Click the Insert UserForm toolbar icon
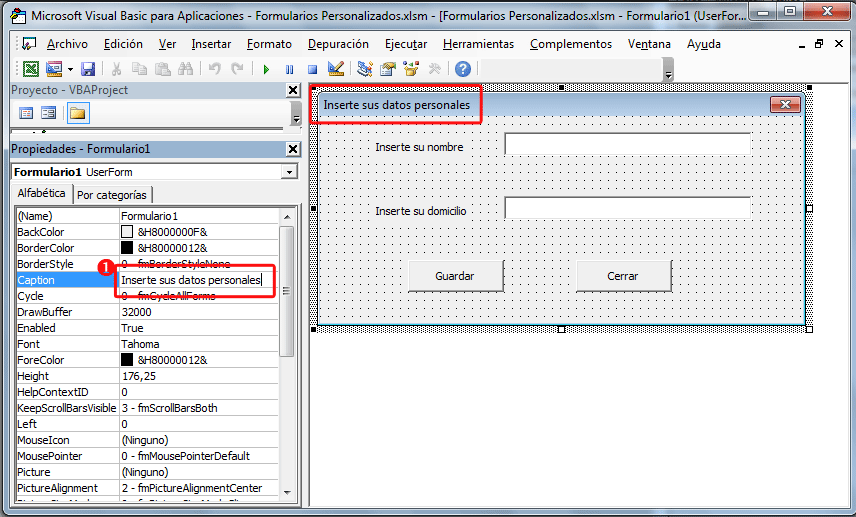 tap(54, 69)
